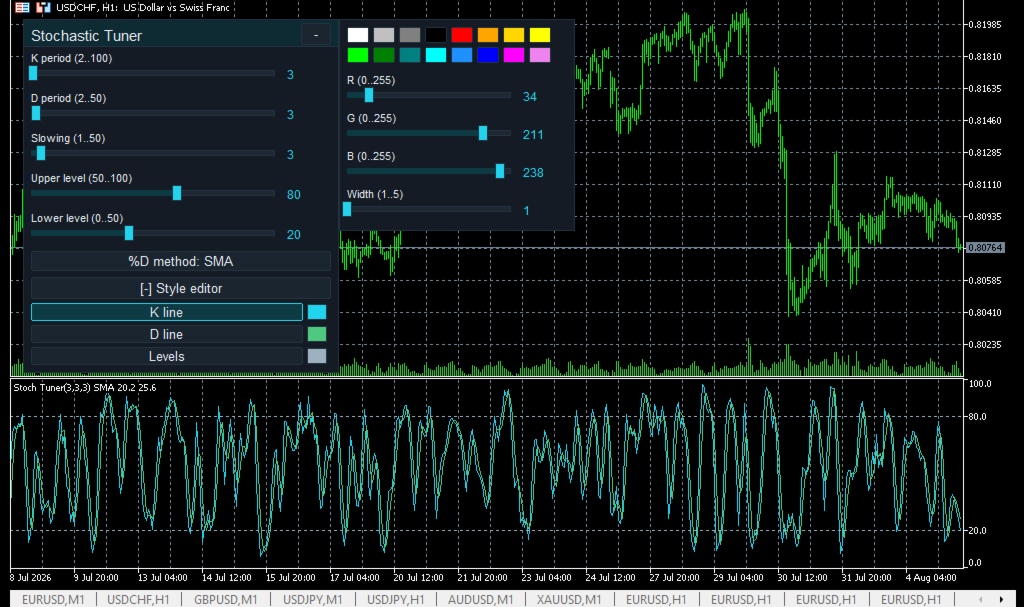Screen dimensions: 1024x607
Task: Pick the light gray color swatch
Action: (384, 35)
